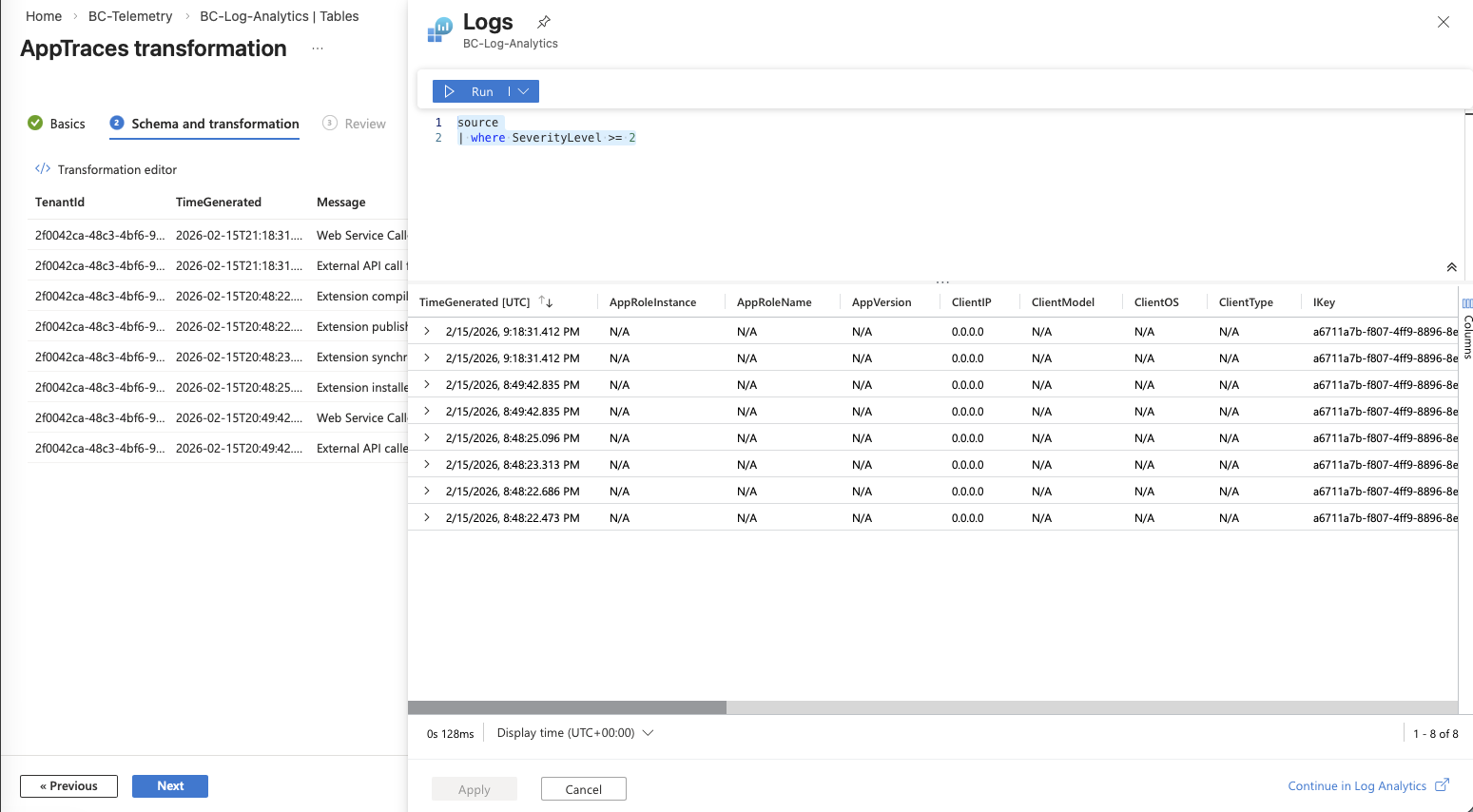Click the Cancel button

tap(583, 789)
